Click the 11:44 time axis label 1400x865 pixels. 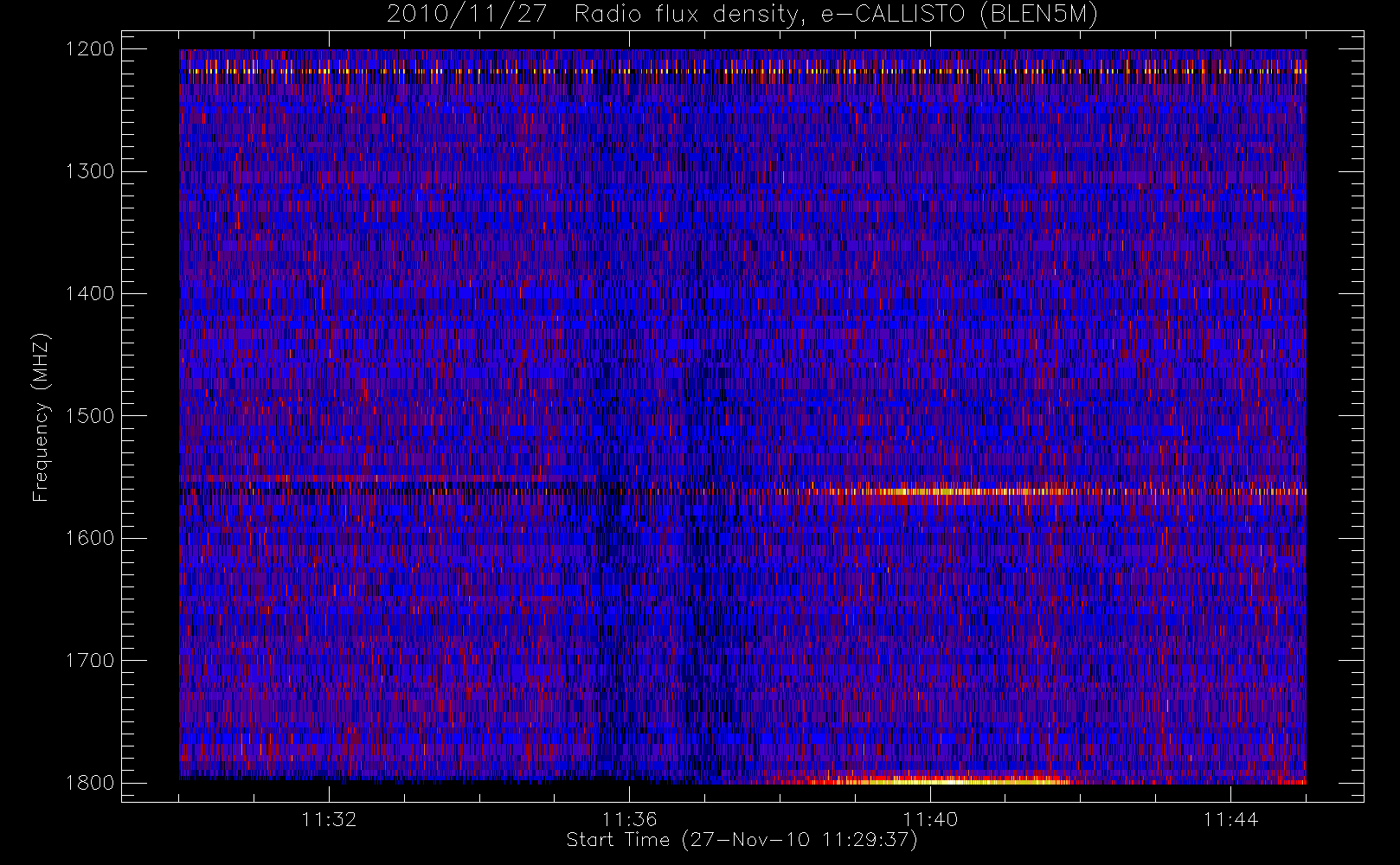[1230, 819]
